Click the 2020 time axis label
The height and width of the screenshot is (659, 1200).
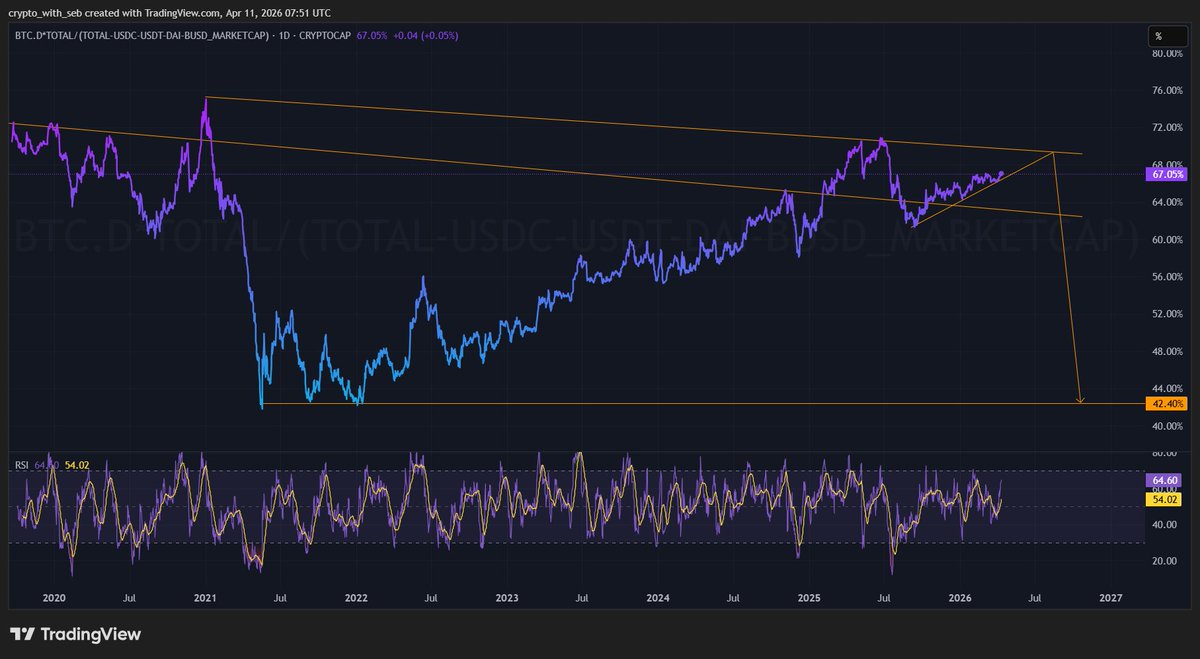coord(54,598)
